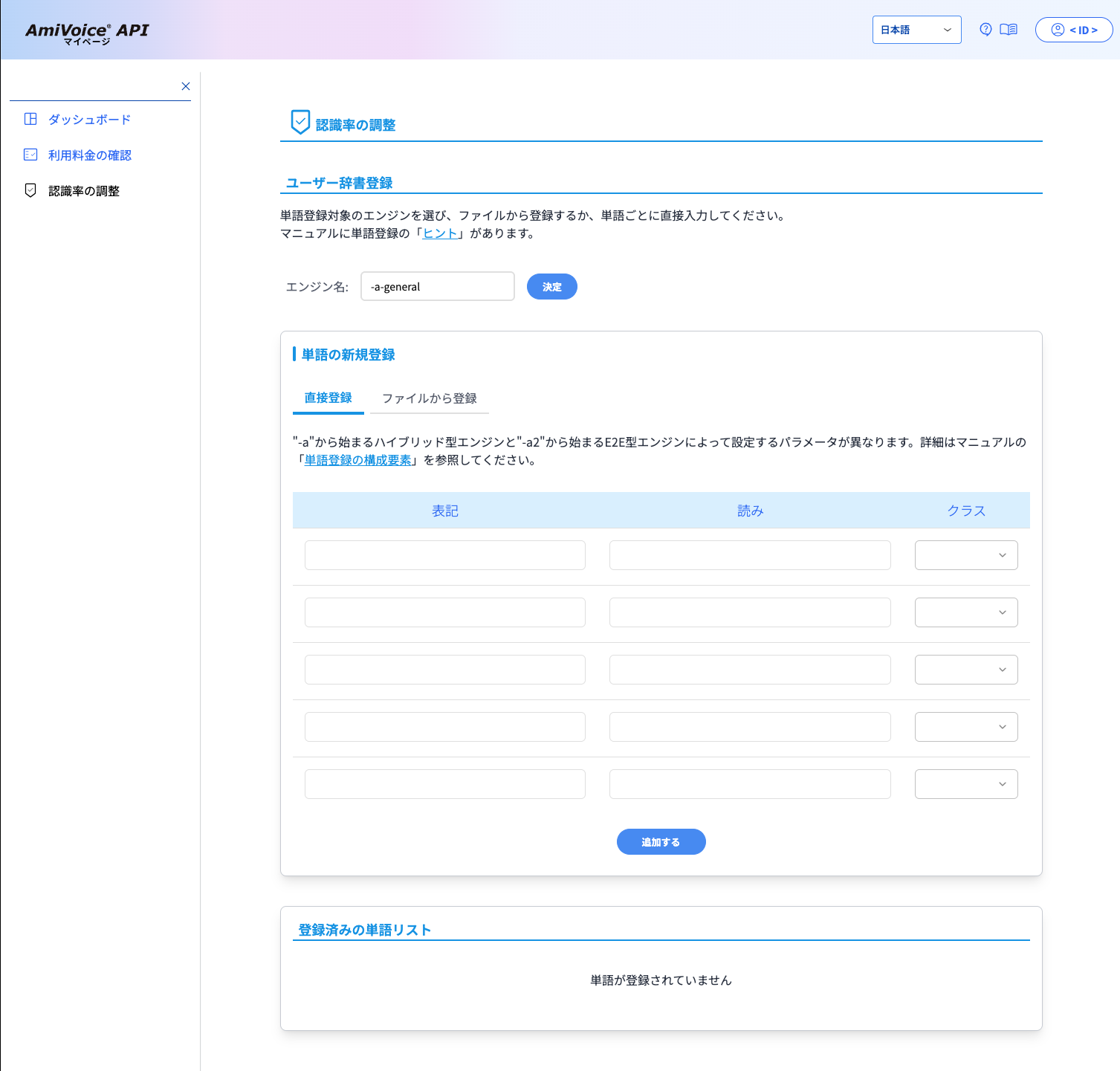Click the AmiVoice API logo
Viewport: 1120px width, 1071px height.
pyautogui.click(x=87, y=33)
